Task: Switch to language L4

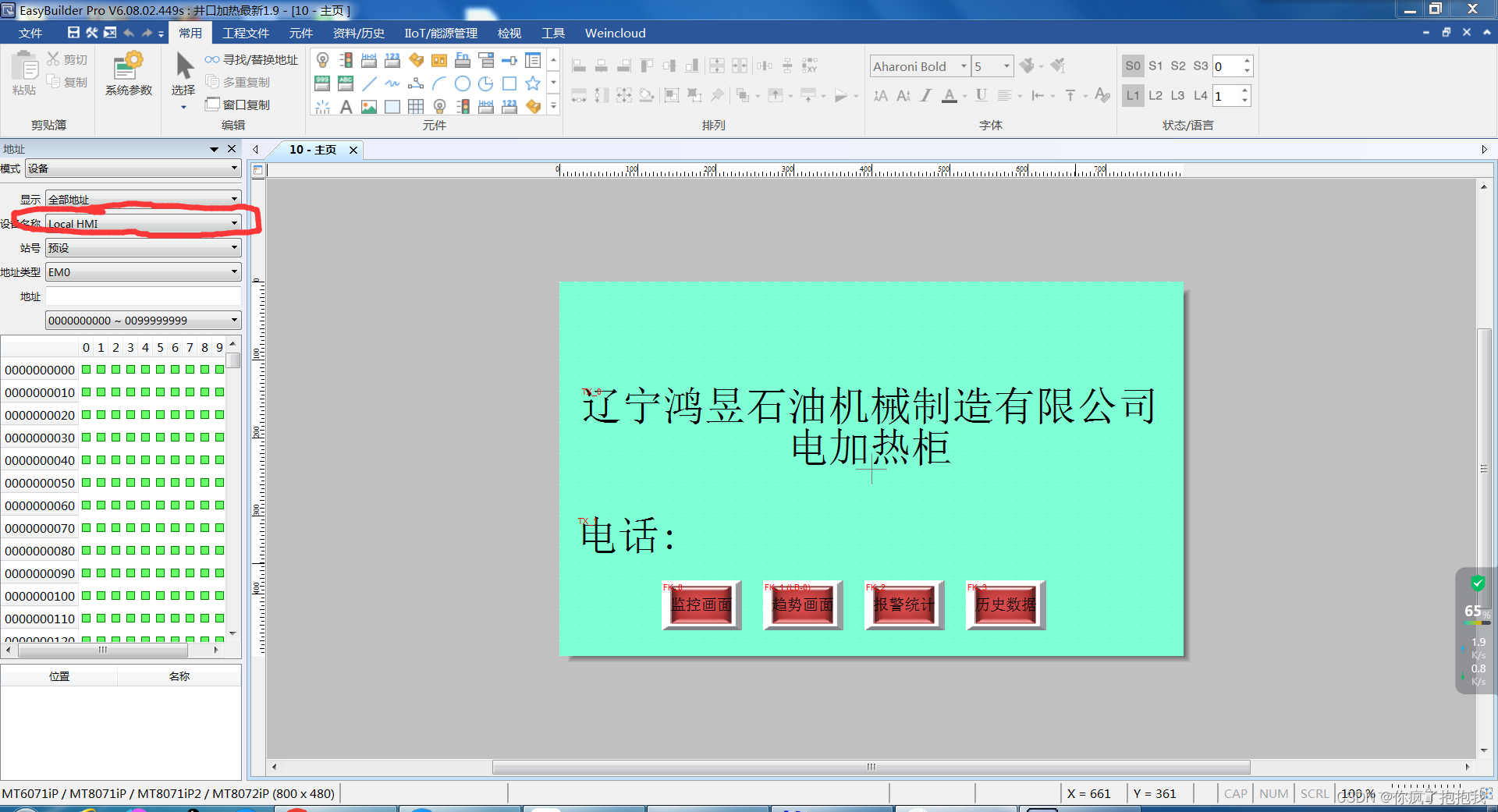Action: tap(1201, 95)
